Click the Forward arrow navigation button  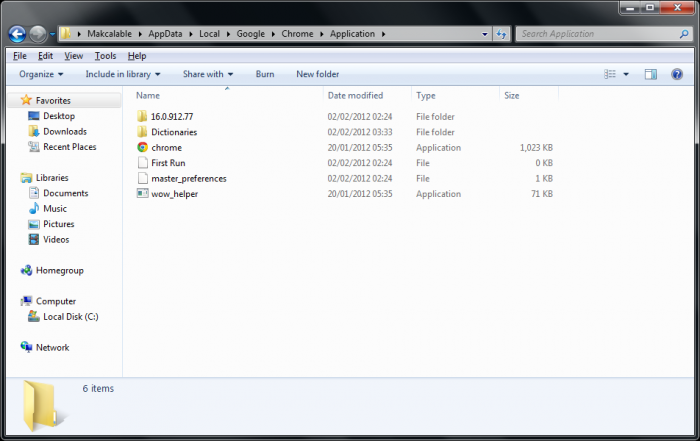(x=38, y=34)
